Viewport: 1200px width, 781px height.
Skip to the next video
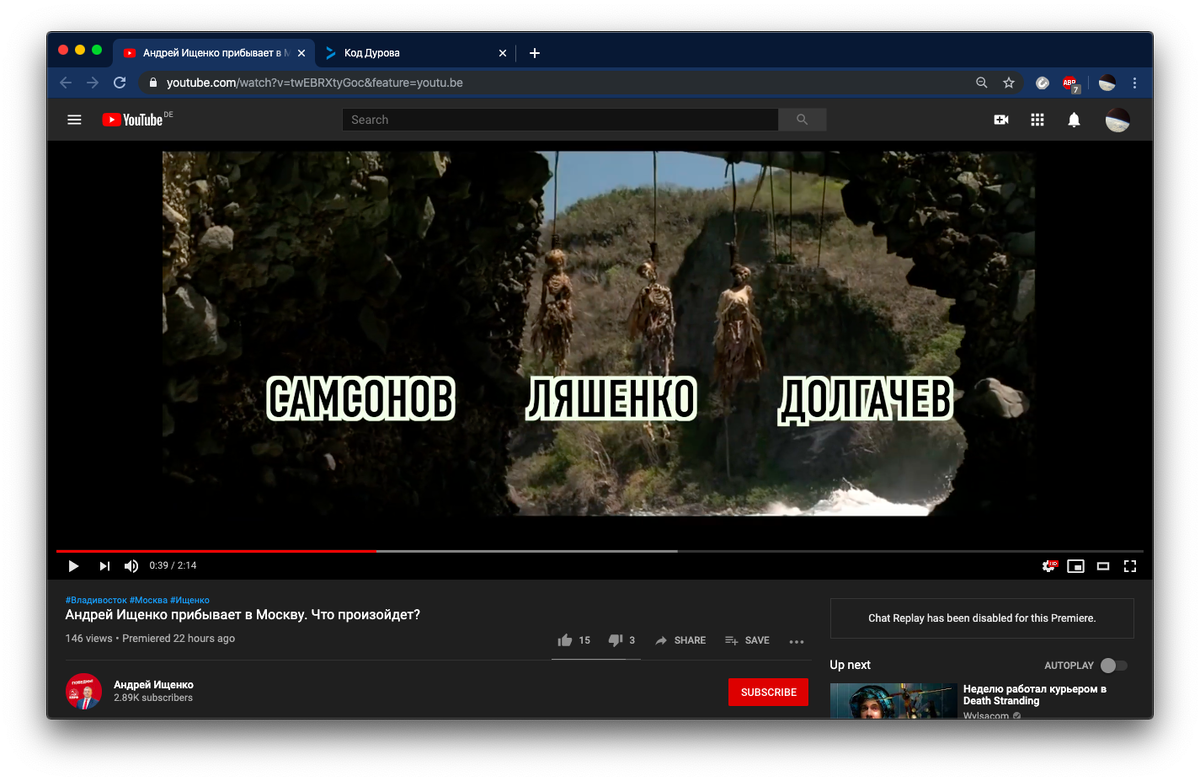[x=104, y=566]
